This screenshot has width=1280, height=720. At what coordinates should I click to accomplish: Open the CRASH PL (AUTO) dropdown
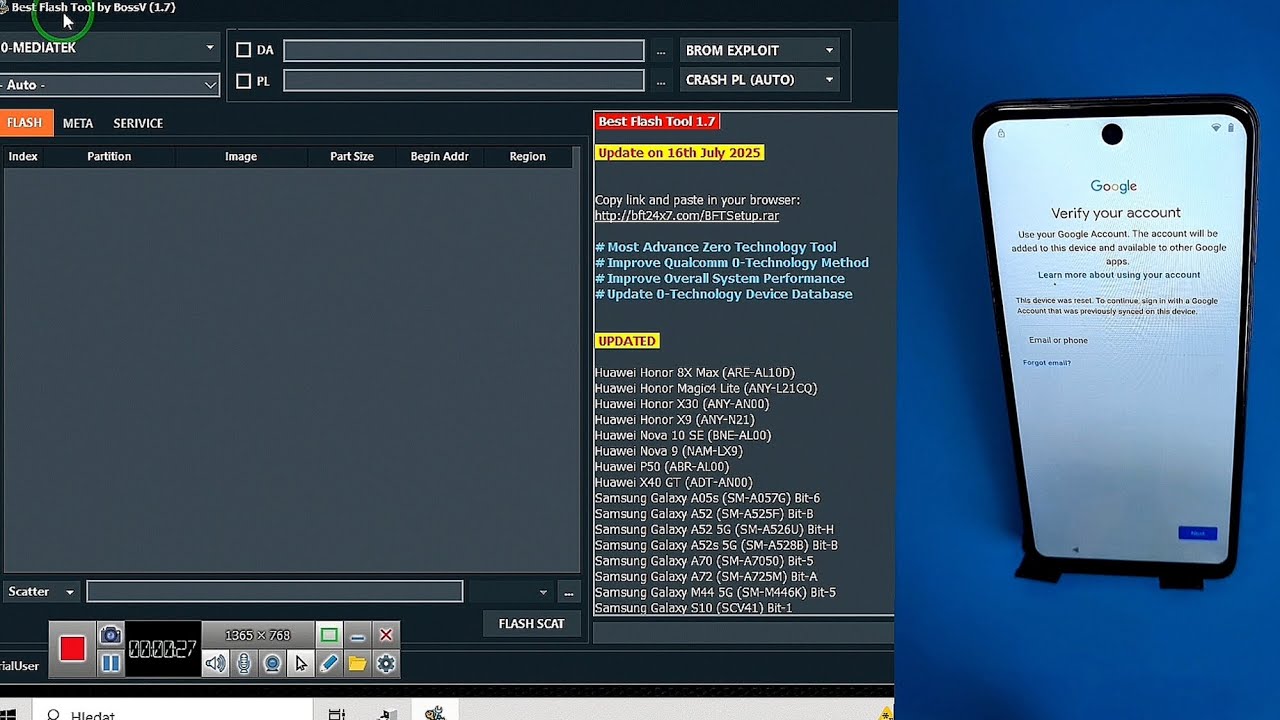pyautogui.click(x=760, y=80)
